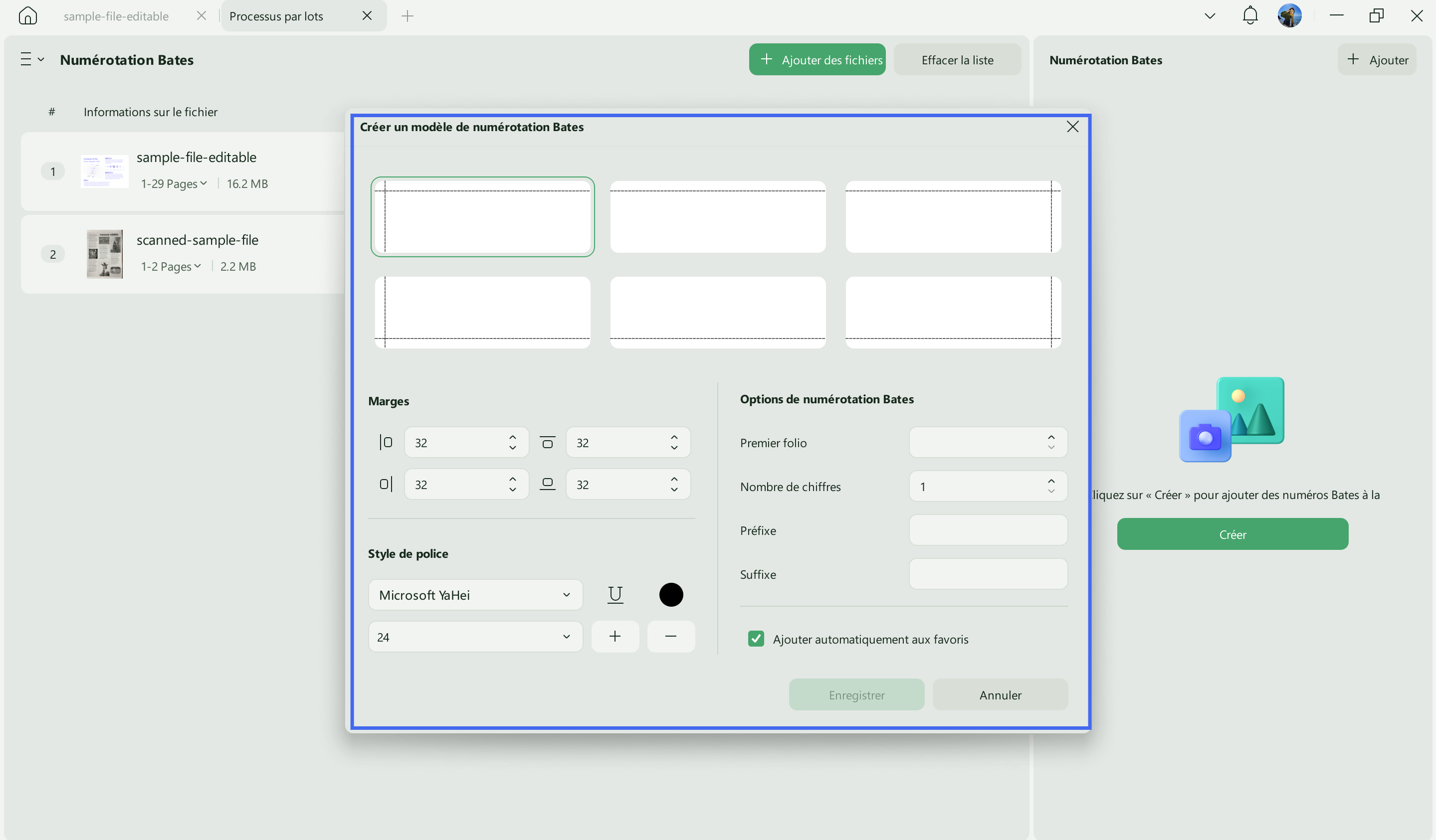Adjust the top margin stepper
The image size is (1436, 840).
click(674, 442)
